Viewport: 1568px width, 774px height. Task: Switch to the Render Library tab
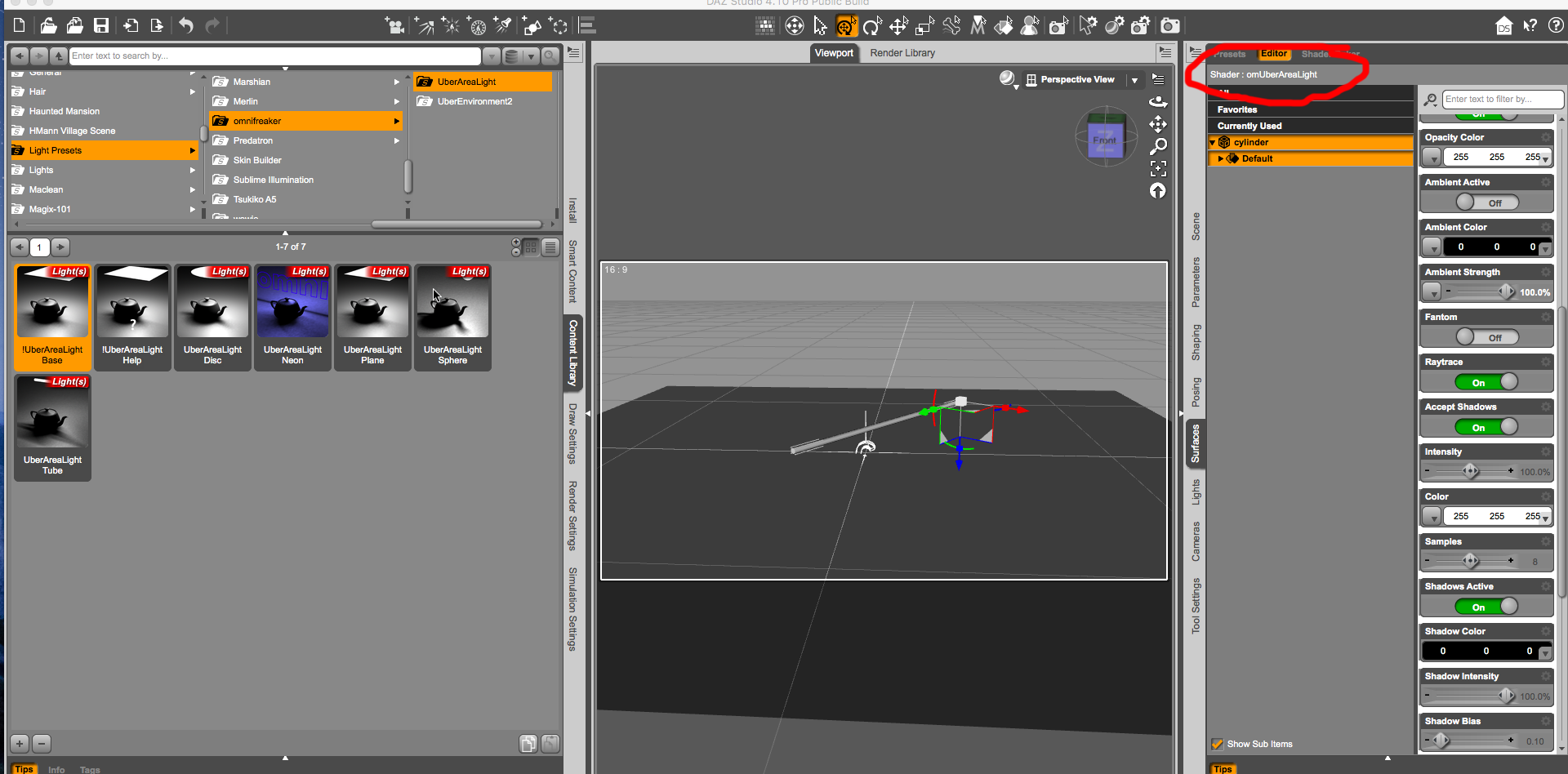coord(902,53)
